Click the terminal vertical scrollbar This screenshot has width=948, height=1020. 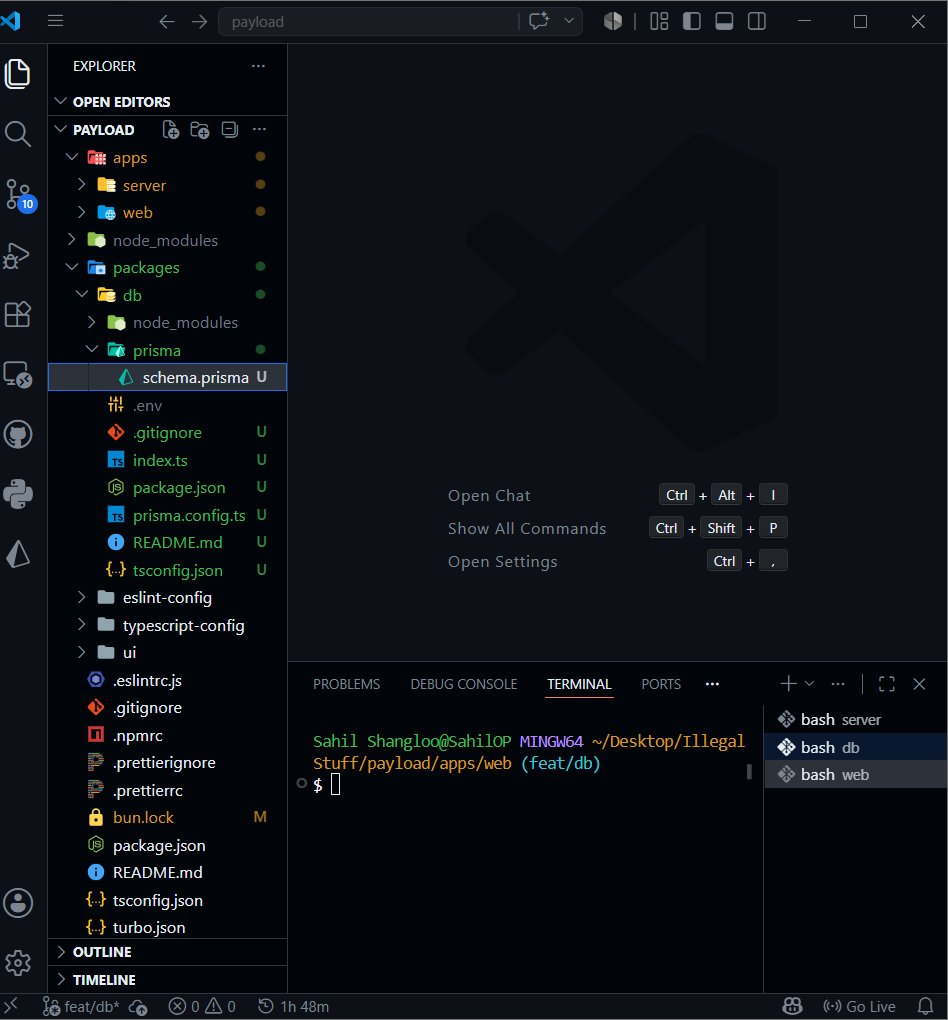[749, 772]
